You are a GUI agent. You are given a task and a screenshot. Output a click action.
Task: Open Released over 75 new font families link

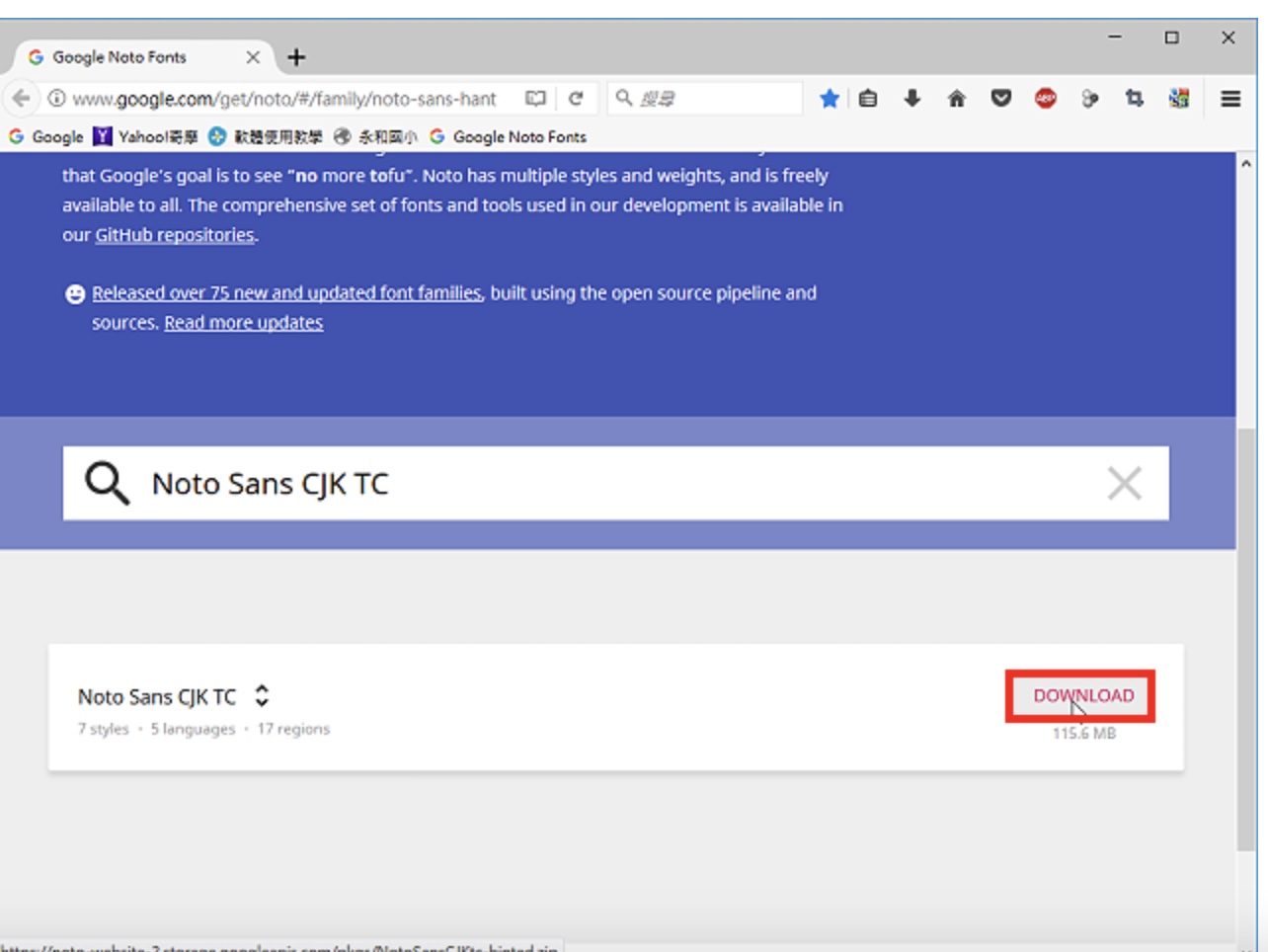coord(287,293)
